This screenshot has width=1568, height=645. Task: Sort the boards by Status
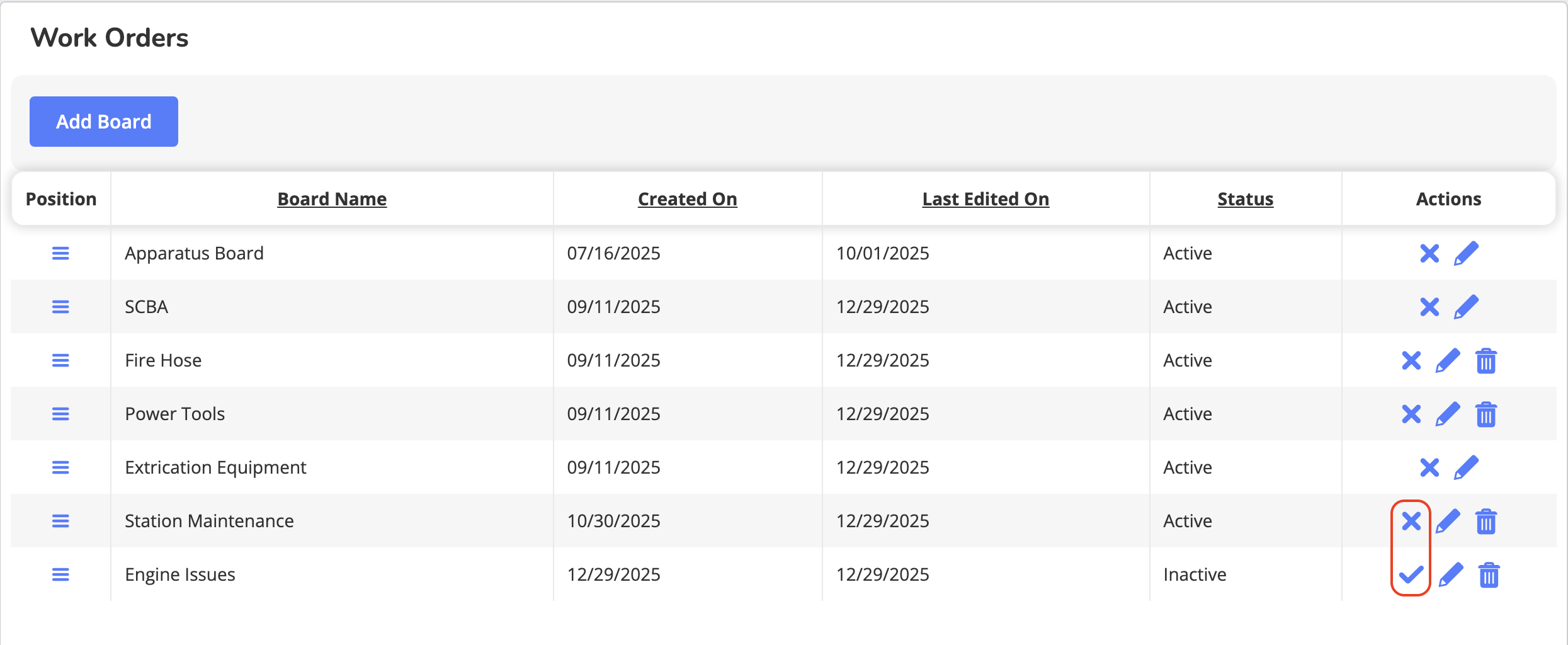coord(1245,199)
